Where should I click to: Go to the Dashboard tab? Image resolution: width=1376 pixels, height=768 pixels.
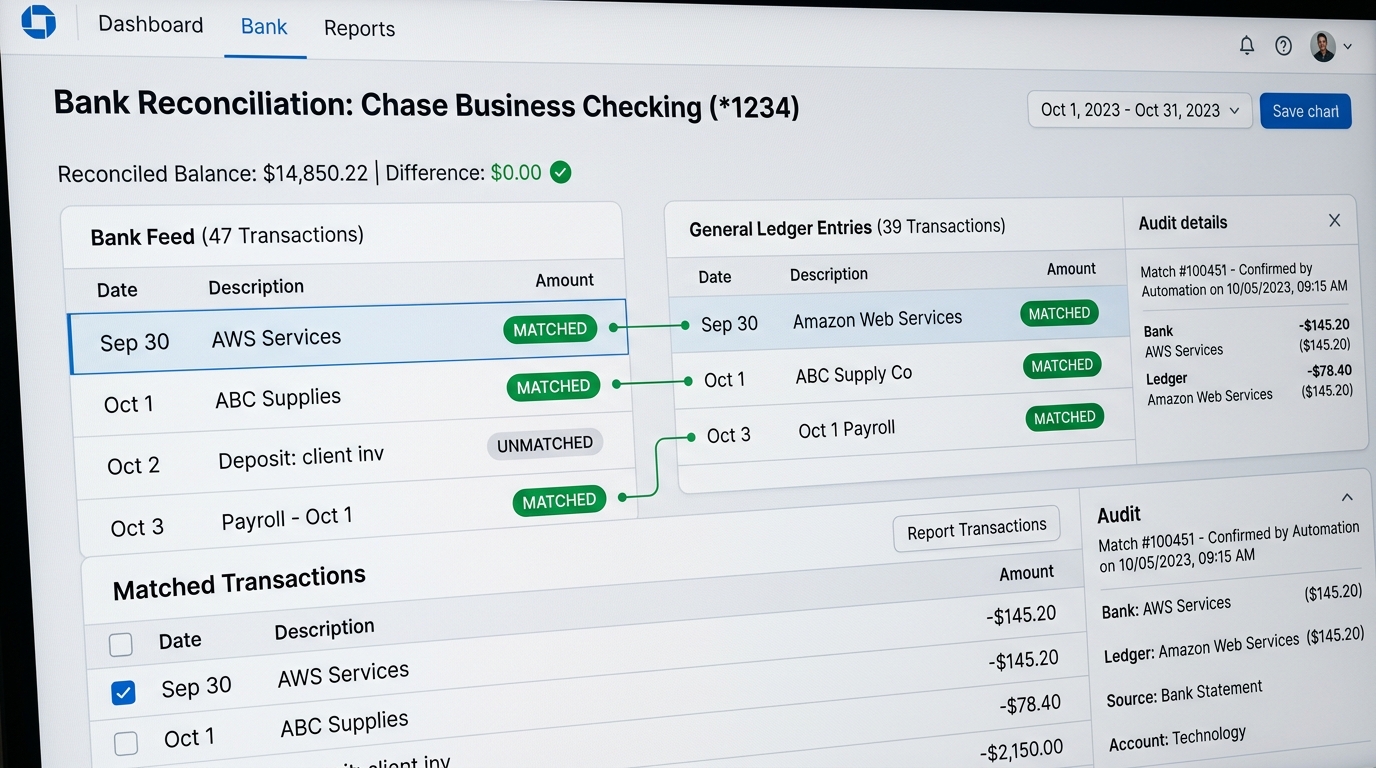[150, 24]
